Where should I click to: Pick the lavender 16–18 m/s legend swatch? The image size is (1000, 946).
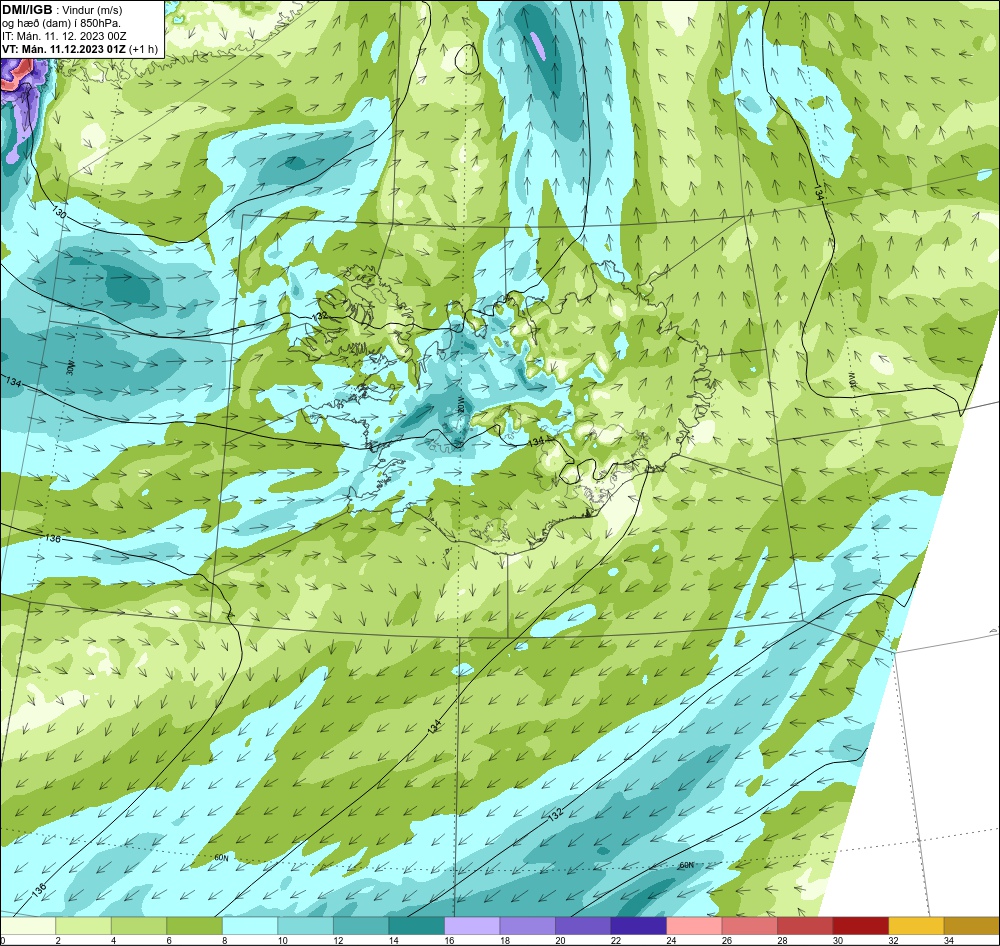pyautogui.click(x=472, y=926)
